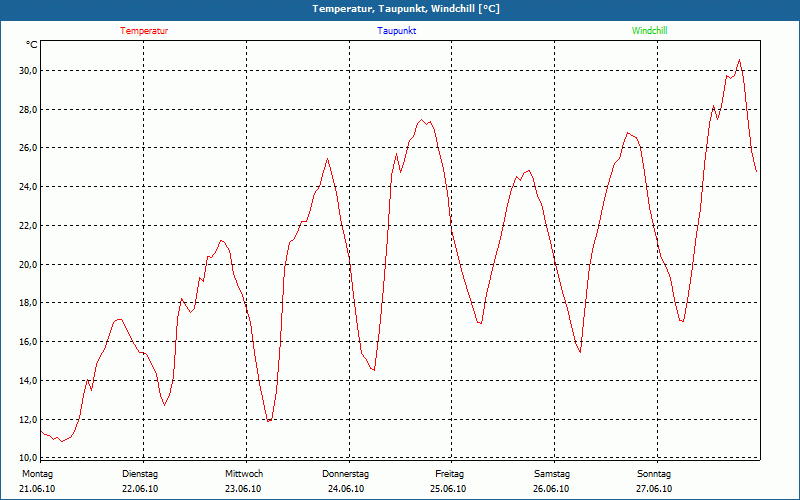Click the °C unit label on y-axis

(x=32, y=45)
